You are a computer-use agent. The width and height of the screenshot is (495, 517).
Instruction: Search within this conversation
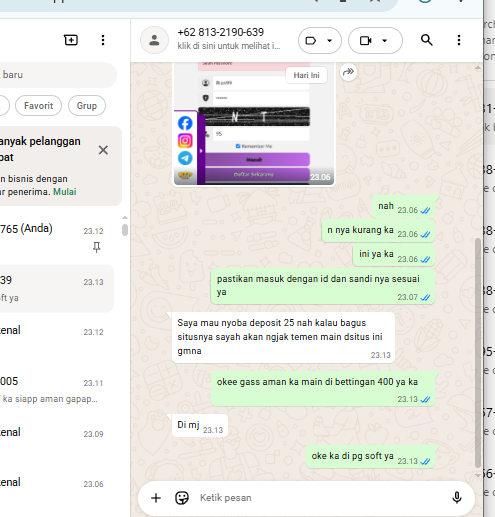point(427,40)
